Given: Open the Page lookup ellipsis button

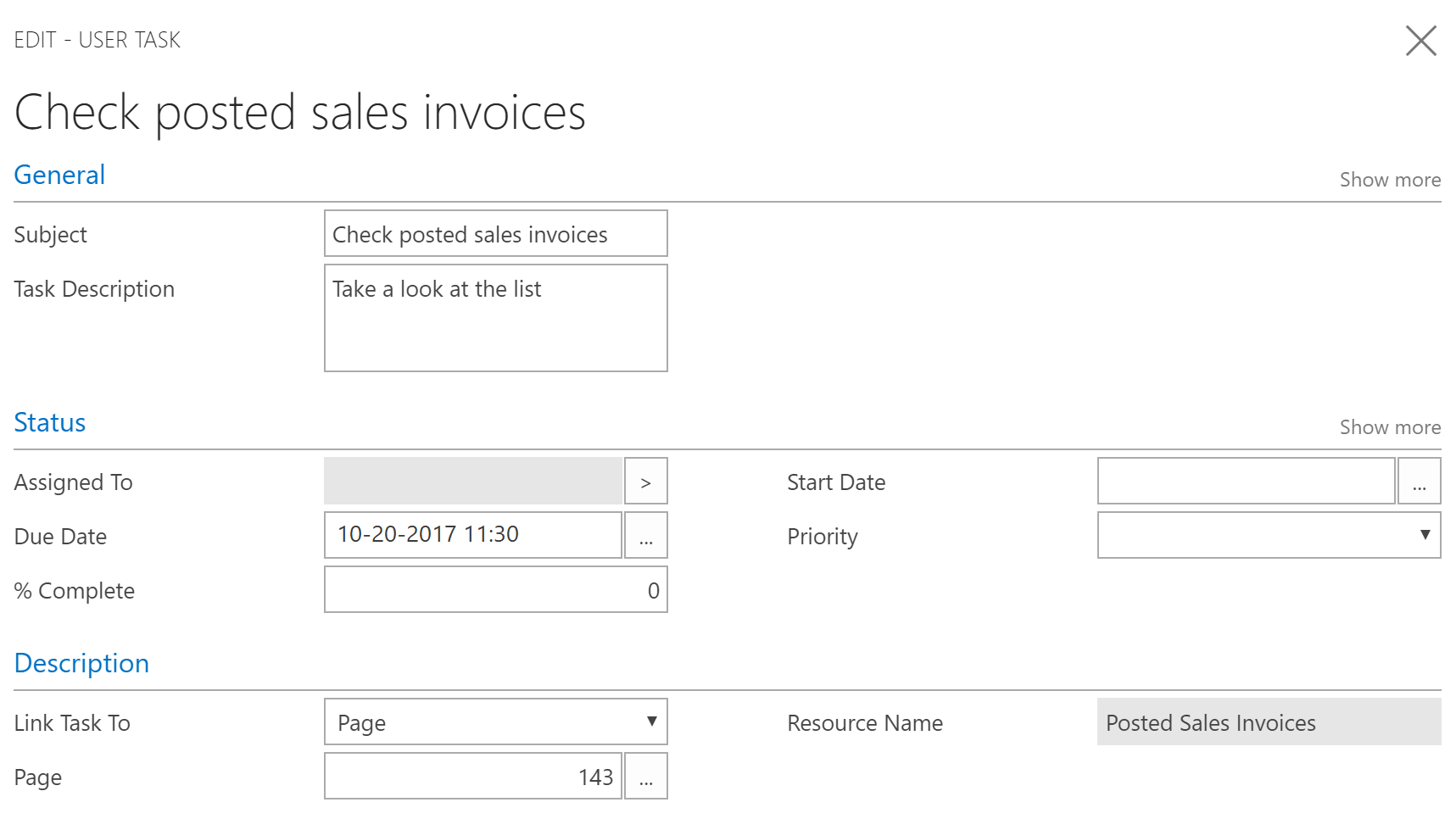Looking at the screenshot, I should coord(646,776).
